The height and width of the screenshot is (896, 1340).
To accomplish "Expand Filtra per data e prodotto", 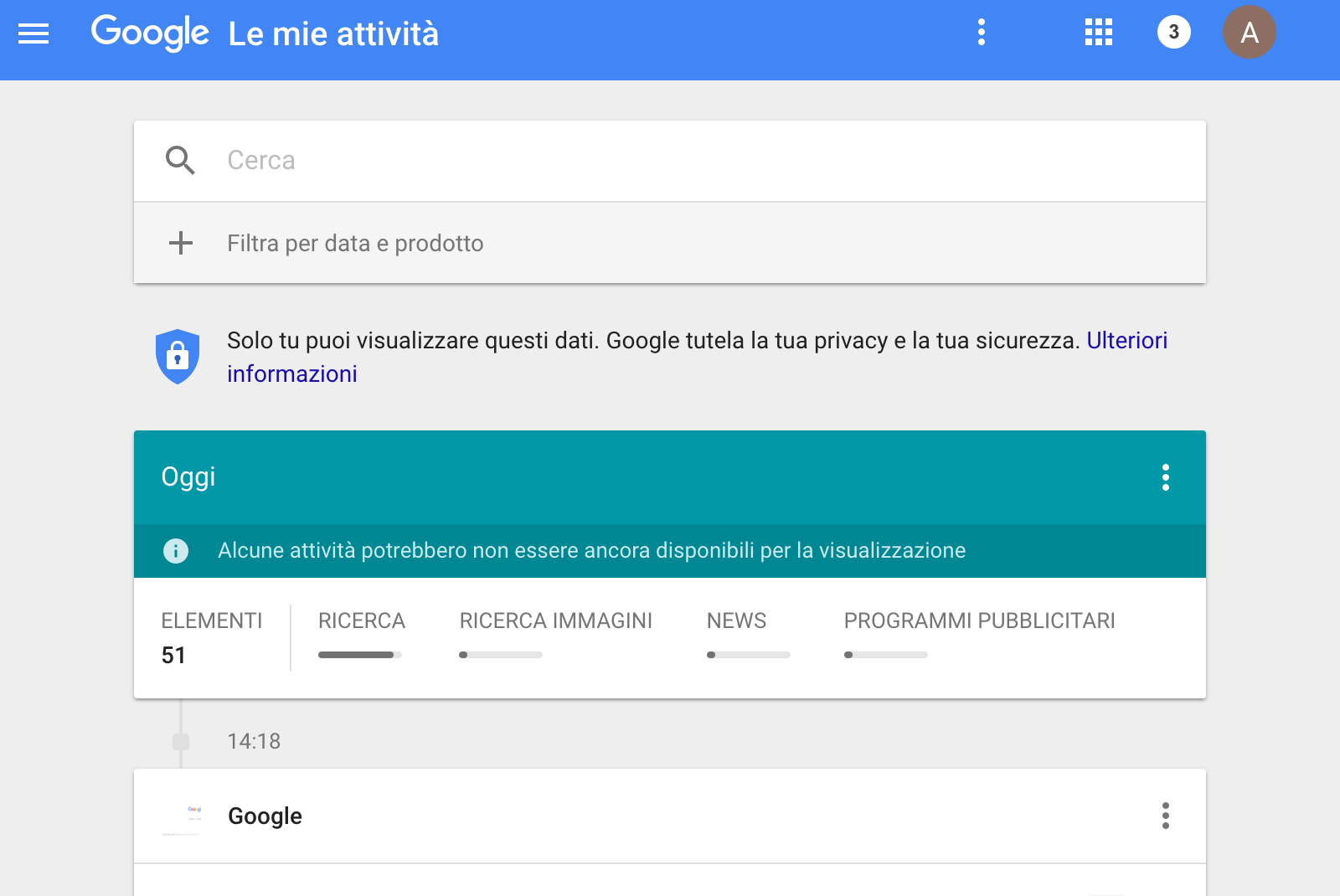I will click(355, 244).
